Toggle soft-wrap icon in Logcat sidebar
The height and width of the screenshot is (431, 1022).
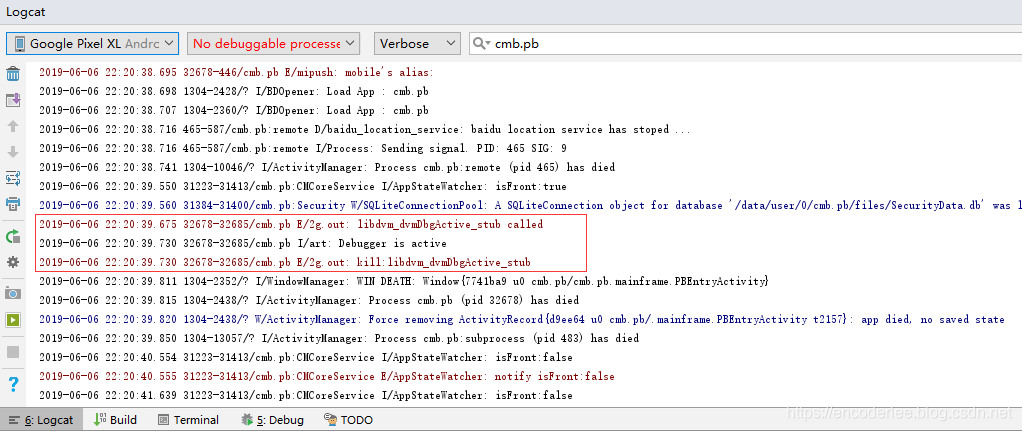(12, 178)
